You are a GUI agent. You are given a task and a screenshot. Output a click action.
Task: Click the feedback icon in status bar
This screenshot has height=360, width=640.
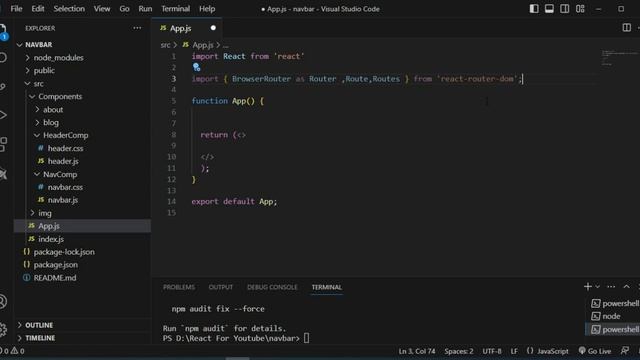coord(625,351)
